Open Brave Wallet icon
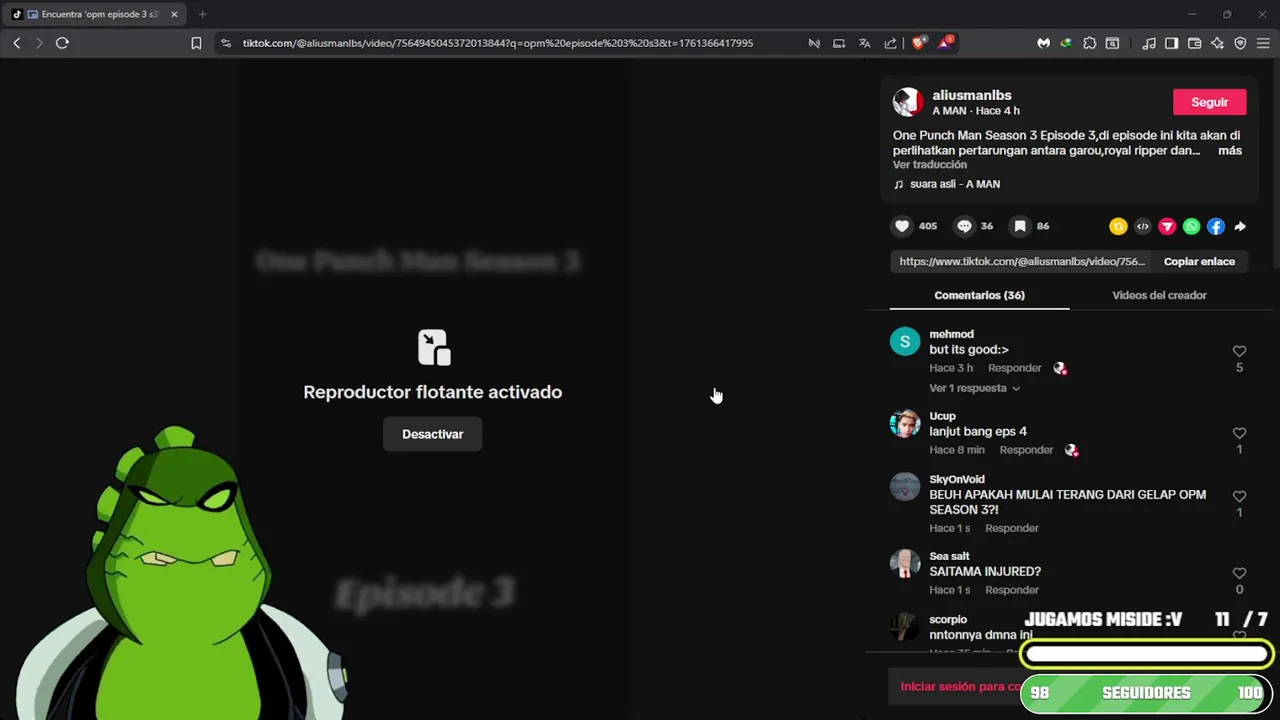 (x=1194, y=43)
